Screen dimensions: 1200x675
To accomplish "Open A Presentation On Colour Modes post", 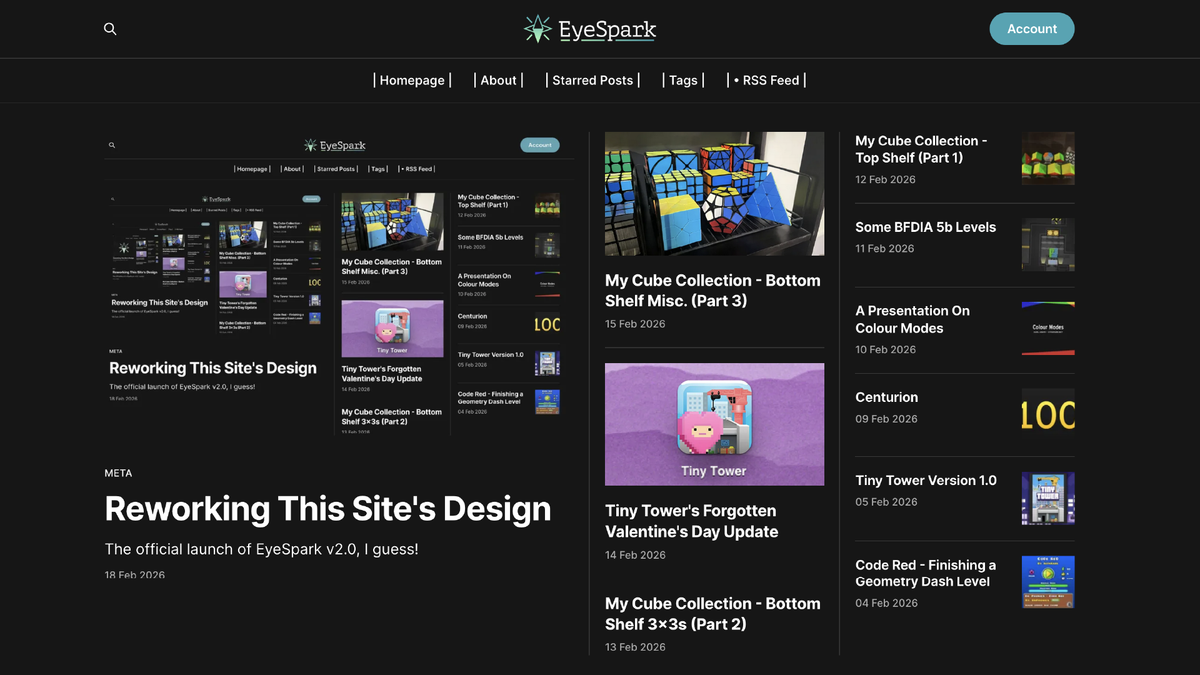I will [x=912, y=319].
